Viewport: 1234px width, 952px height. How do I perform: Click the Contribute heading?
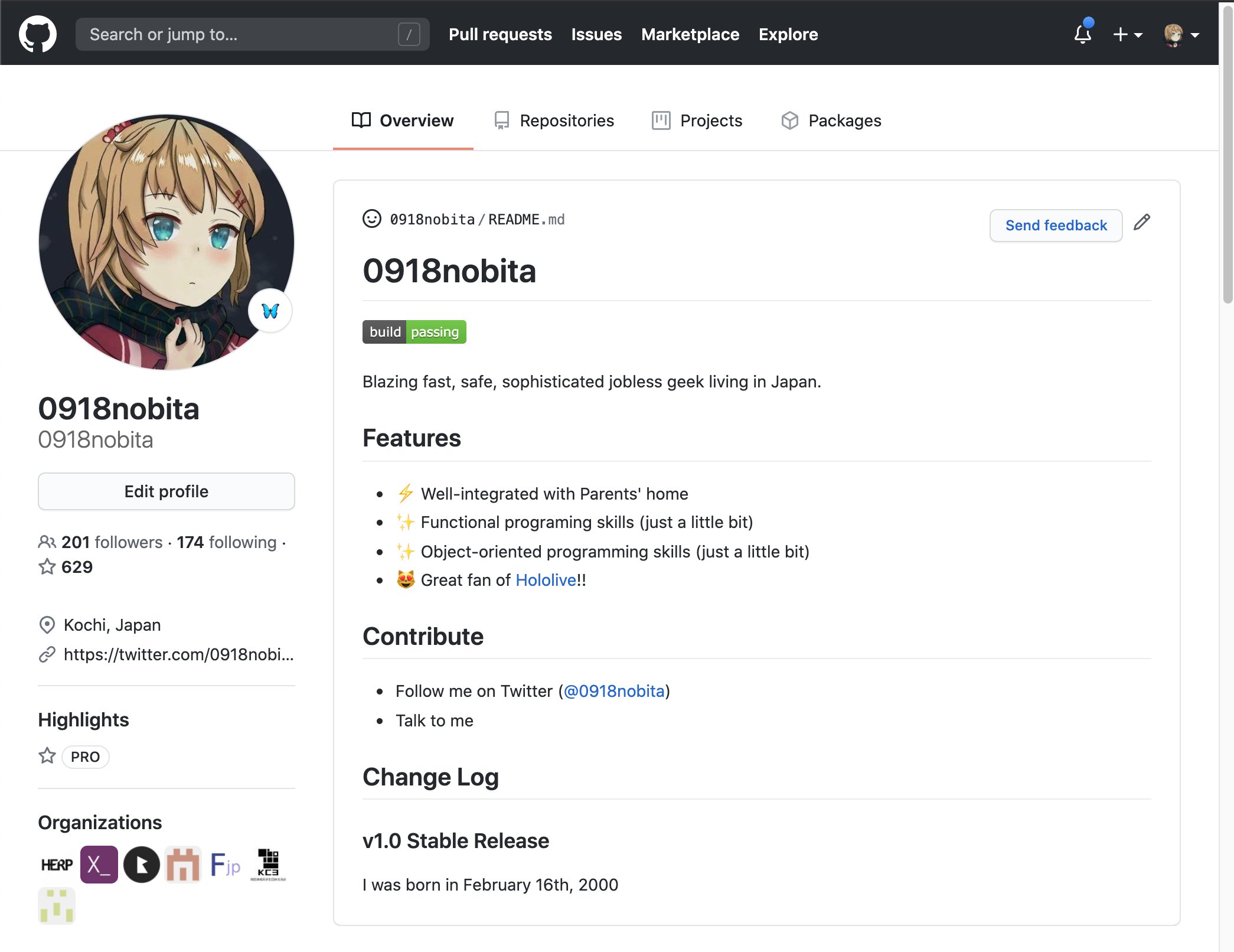pyautogui.click(x=423, y=637)
